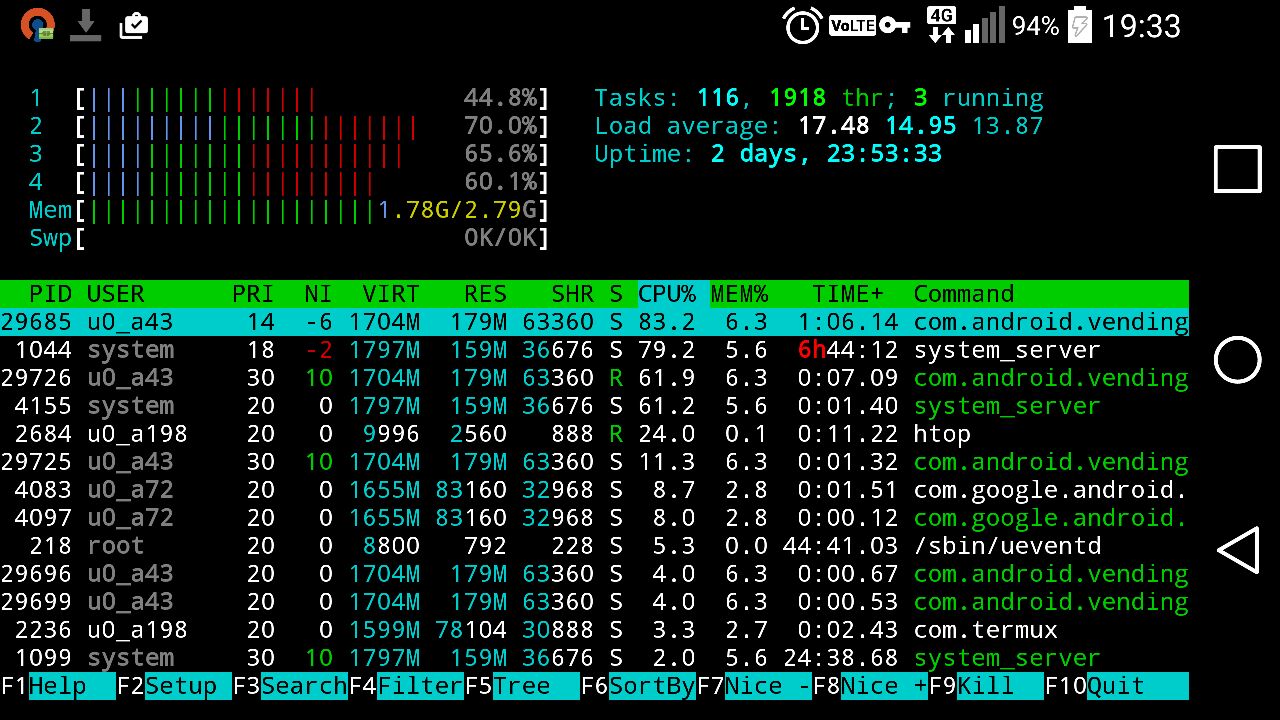Sort by the USER column header

[x=116, y=294]
